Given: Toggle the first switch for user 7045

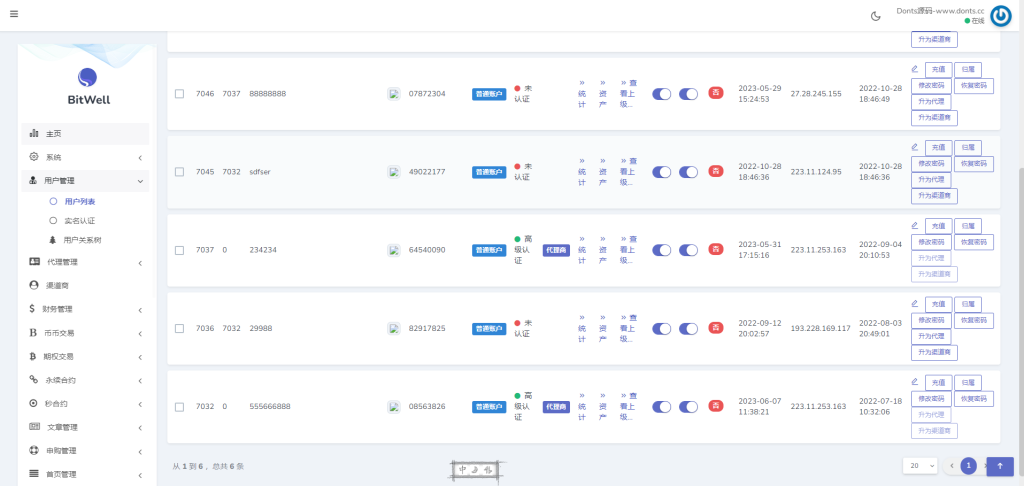Looking at the screenshot, I should point(662,172).
